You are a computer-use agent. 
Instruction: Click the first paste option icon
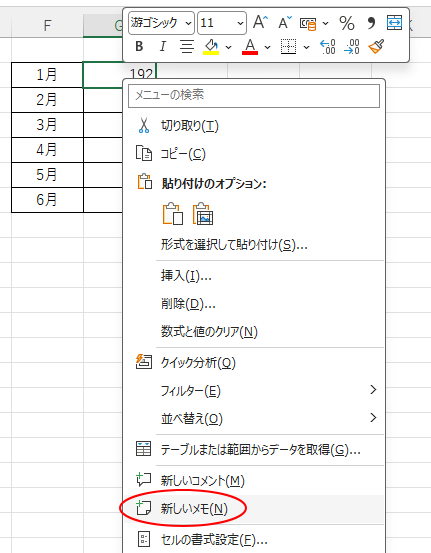tap(173, 214)
